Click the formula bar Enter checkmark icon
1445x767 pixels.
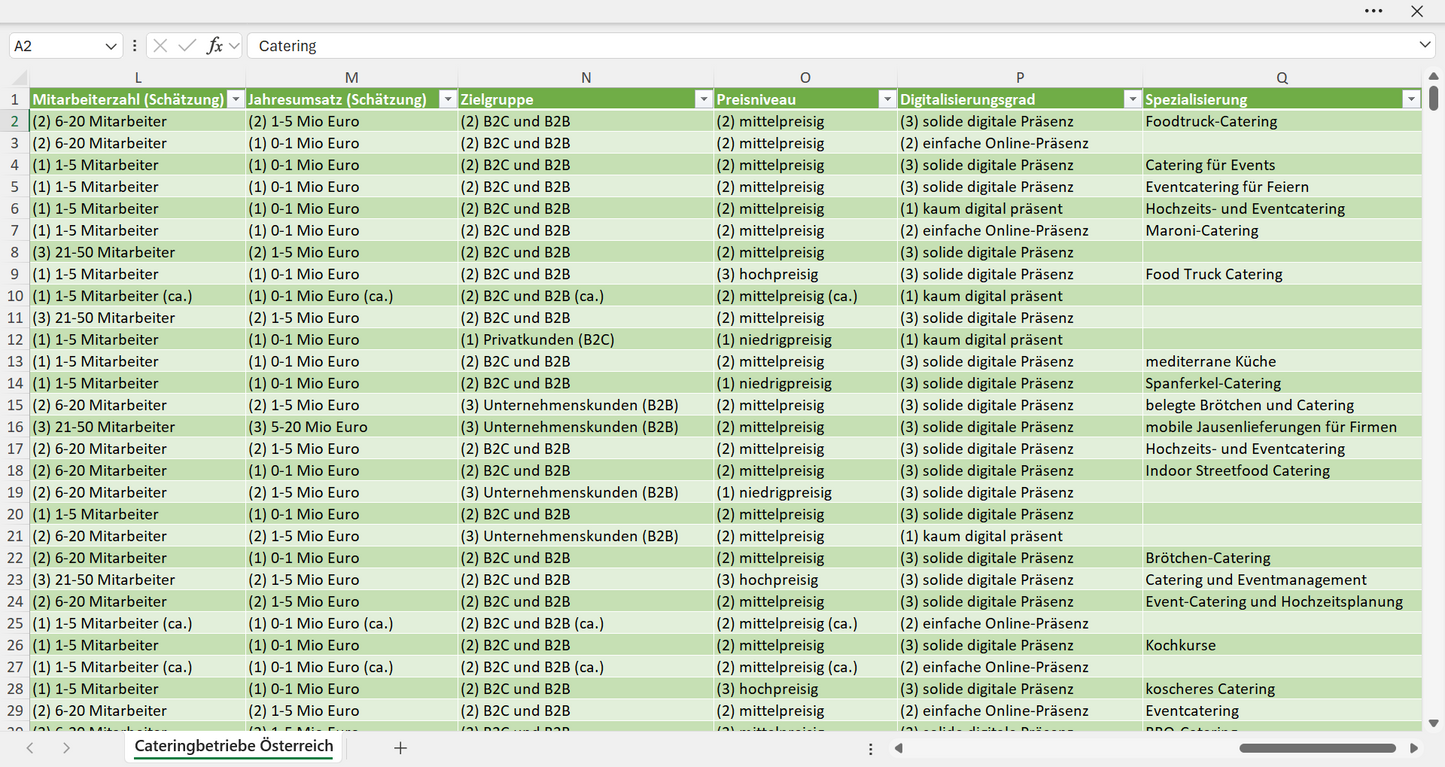187,46
